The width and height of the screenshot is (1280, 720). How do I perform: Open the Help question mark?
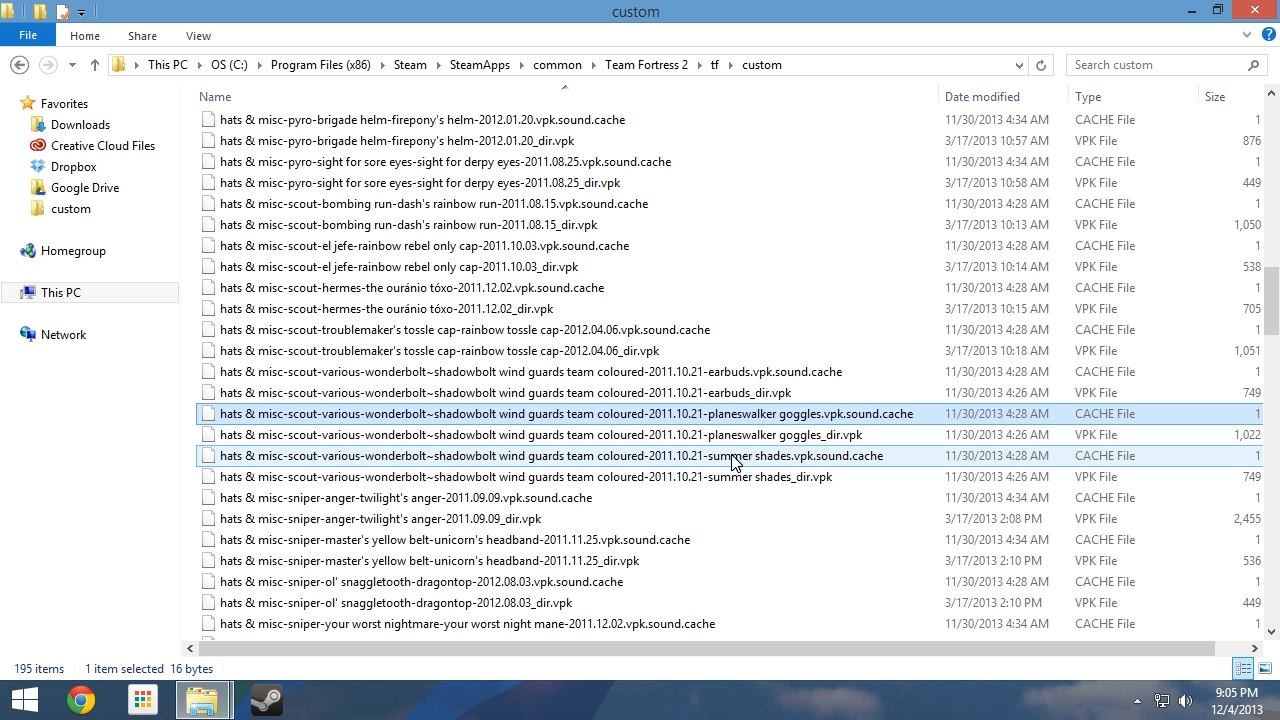click(x=1267, y=35)
